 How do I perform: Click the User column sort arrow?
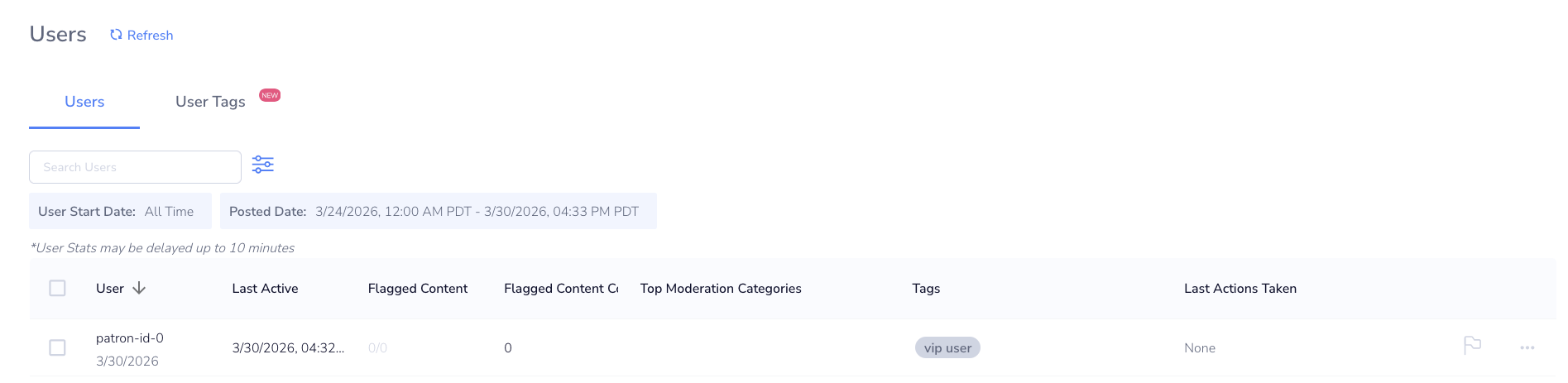139,288
